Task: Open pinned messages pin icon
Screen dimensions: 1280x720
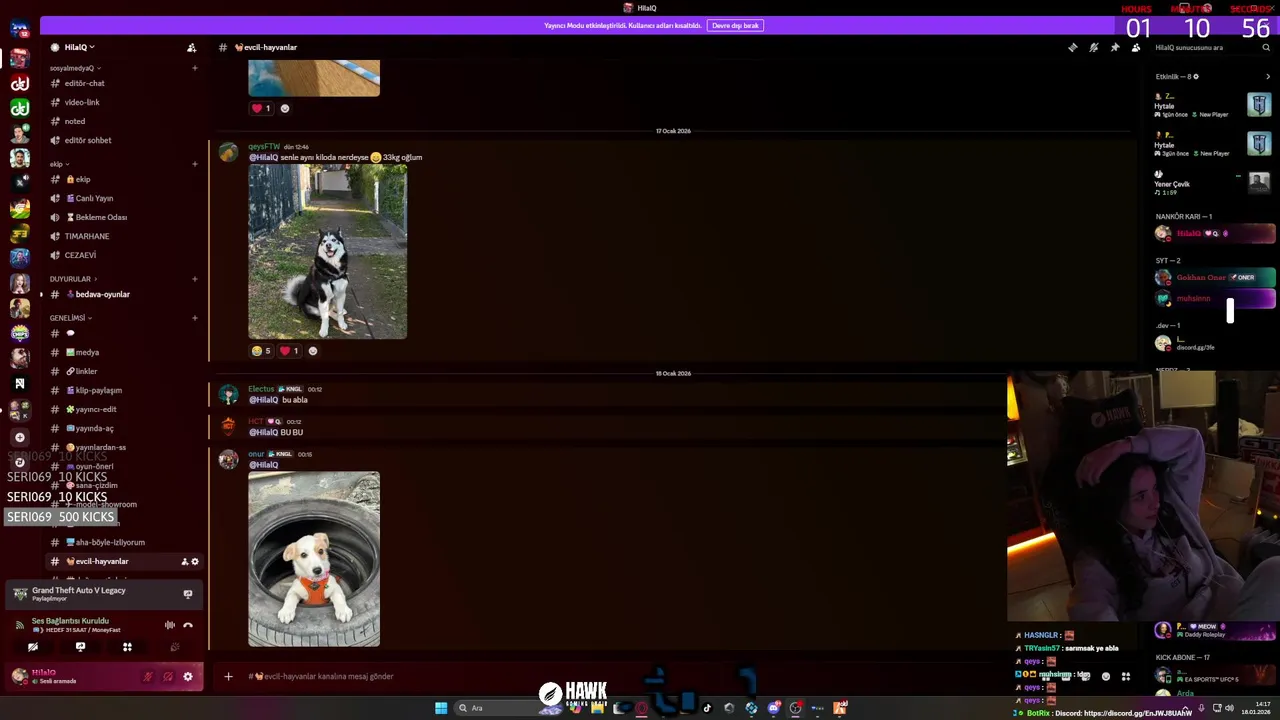Action: pyautogui.click(x=1115, y=47)
